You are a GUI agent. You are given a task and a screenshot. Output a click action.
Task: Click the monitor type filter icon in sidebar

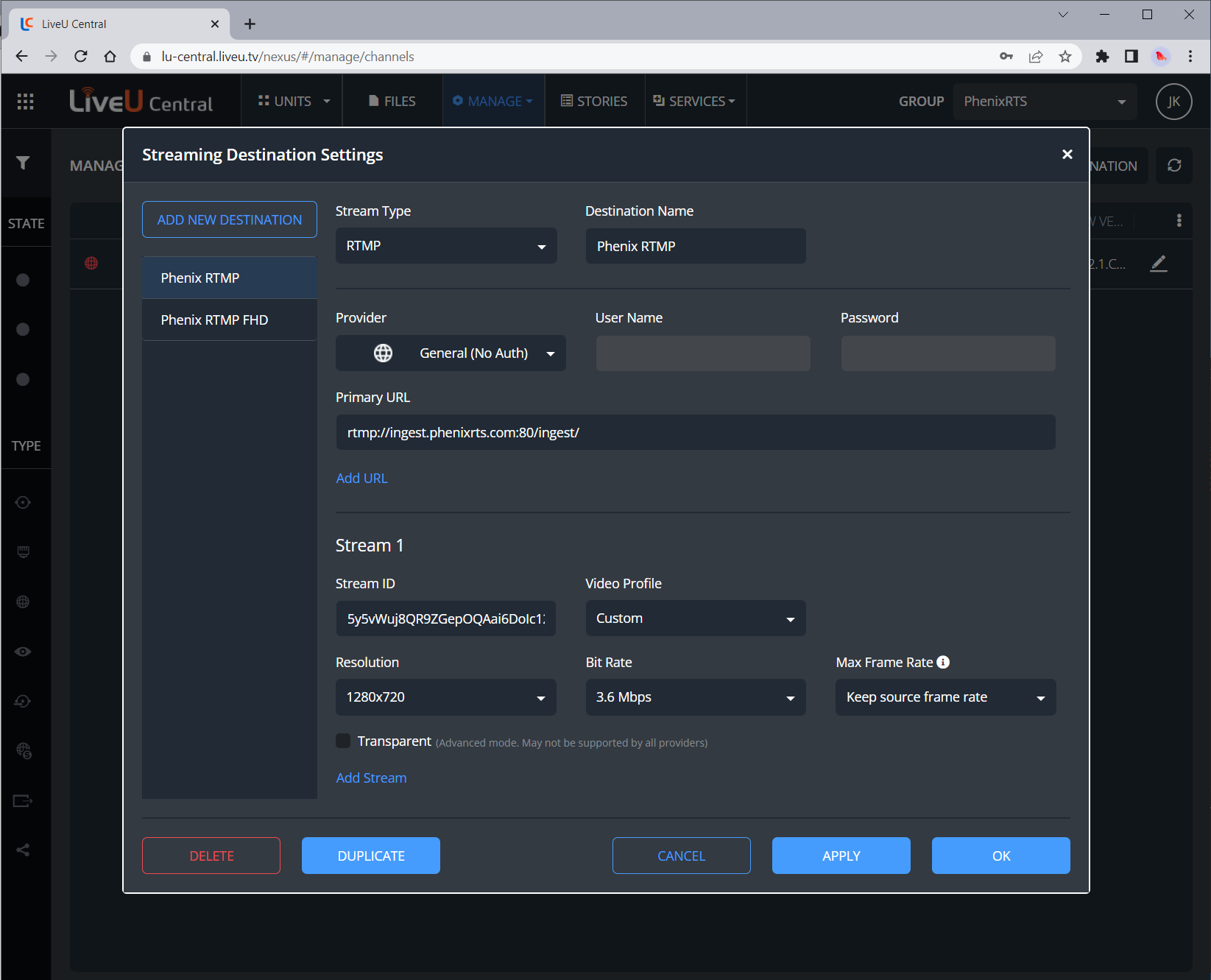click(23, 552)
